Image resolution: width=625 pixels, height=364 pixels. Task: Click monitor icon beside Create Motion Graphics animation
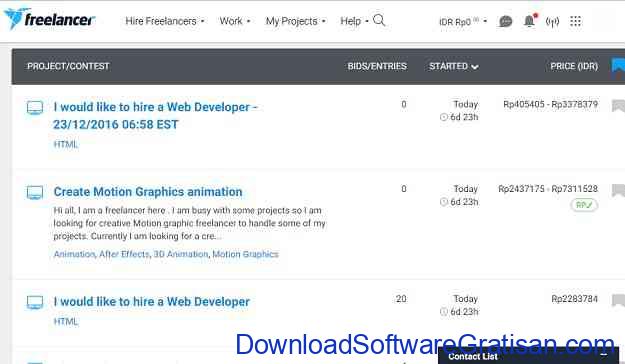[35, 193]
